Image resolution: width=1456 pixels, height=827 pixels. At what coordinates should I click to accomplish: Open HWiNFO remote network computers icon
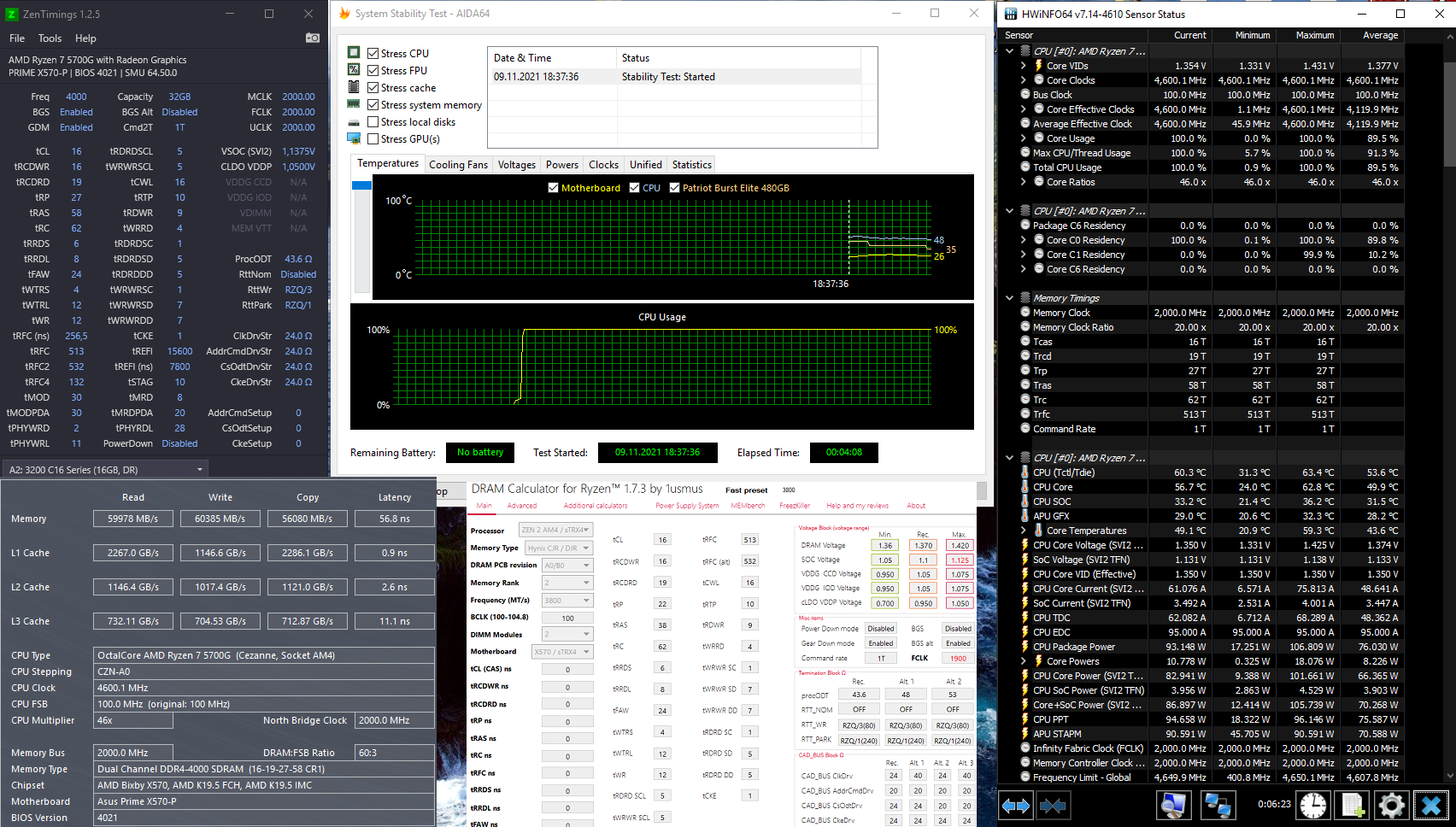pos(1217,805)
